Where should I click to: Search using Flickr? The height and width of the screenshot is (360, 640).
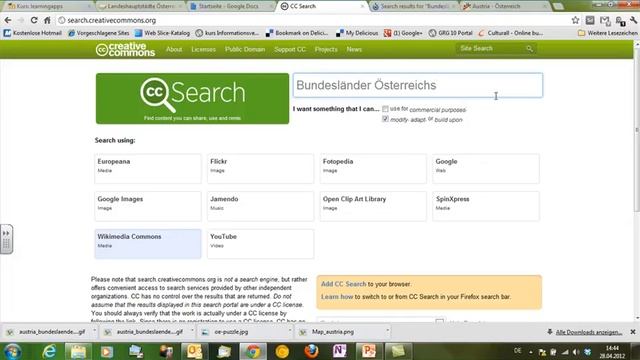260,169
